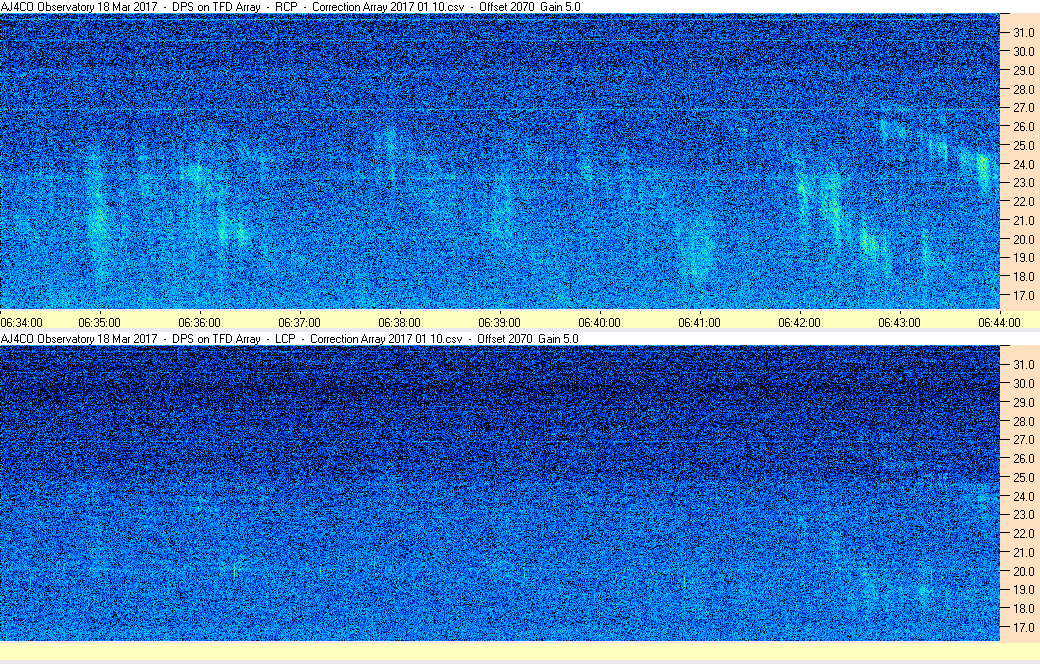Click the 28.0 frequency label on RCP panel

(x=1023, y=89)
